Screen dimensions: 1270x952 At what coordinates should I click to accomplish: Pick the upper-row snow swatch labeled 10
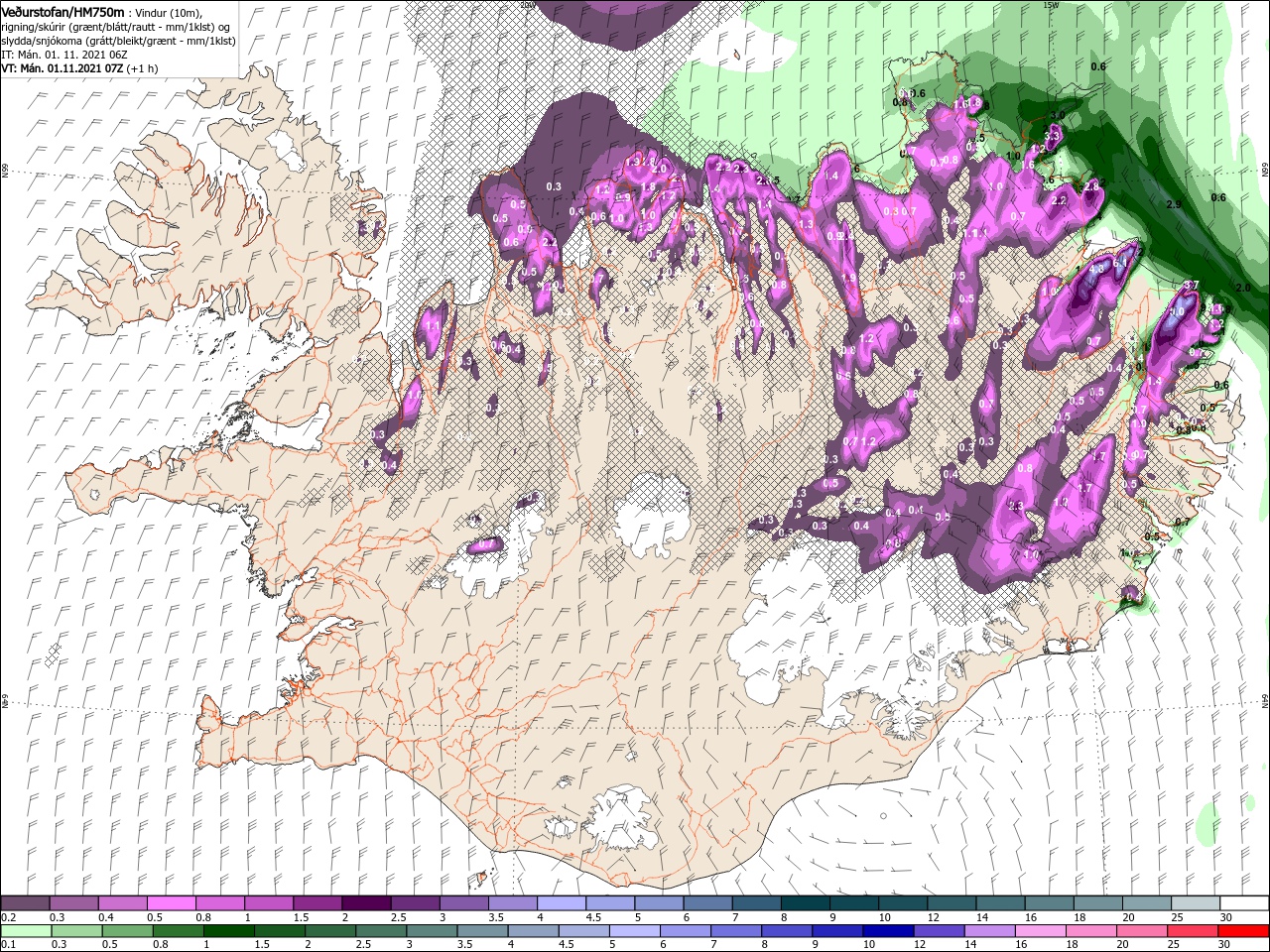pyautogui.click(x=901, y=903)
